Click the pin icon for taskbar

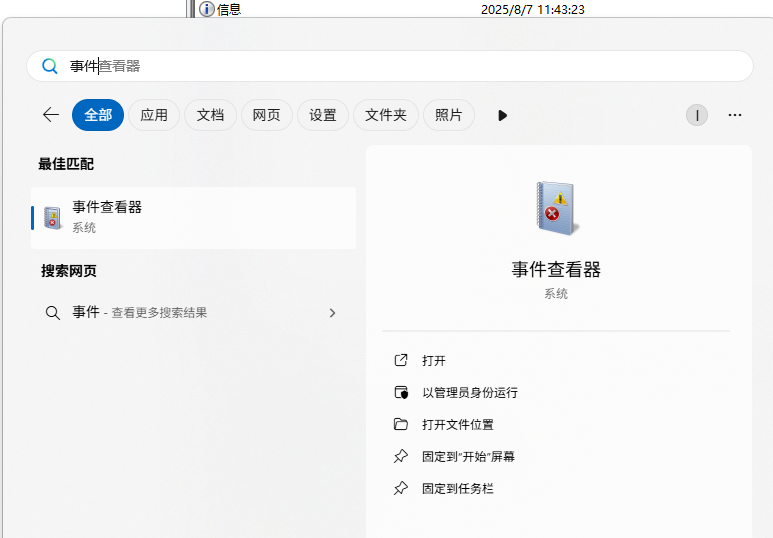pyautogui.click(x=401, y=488)
